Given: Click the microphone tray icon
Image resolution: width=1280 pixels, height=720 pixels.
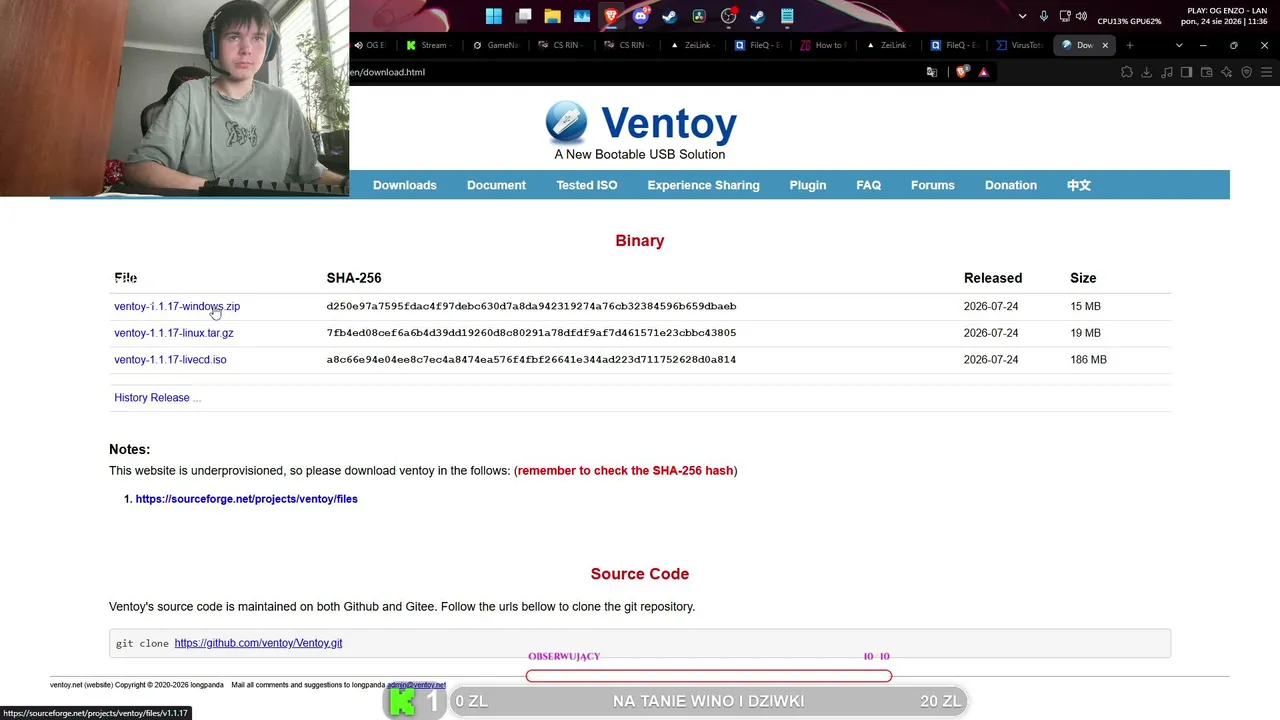Looking at the screenshot, I should pyautogui.click(x=1044, y=16).
